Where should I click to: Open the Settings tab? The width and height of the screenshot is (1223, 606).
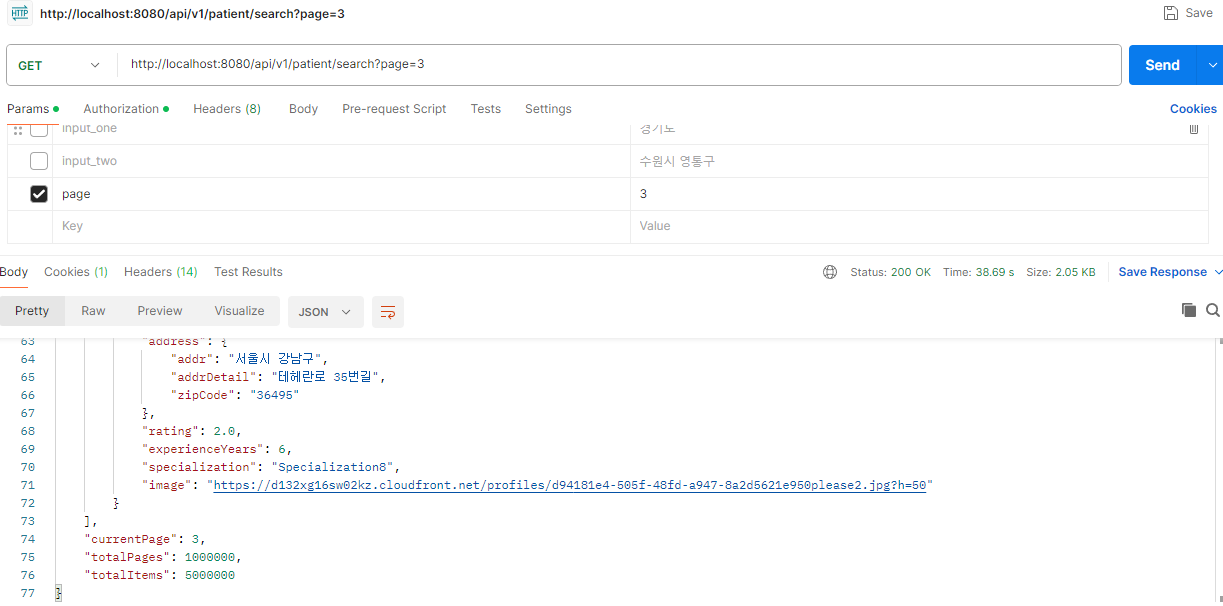tap(548, 109)
